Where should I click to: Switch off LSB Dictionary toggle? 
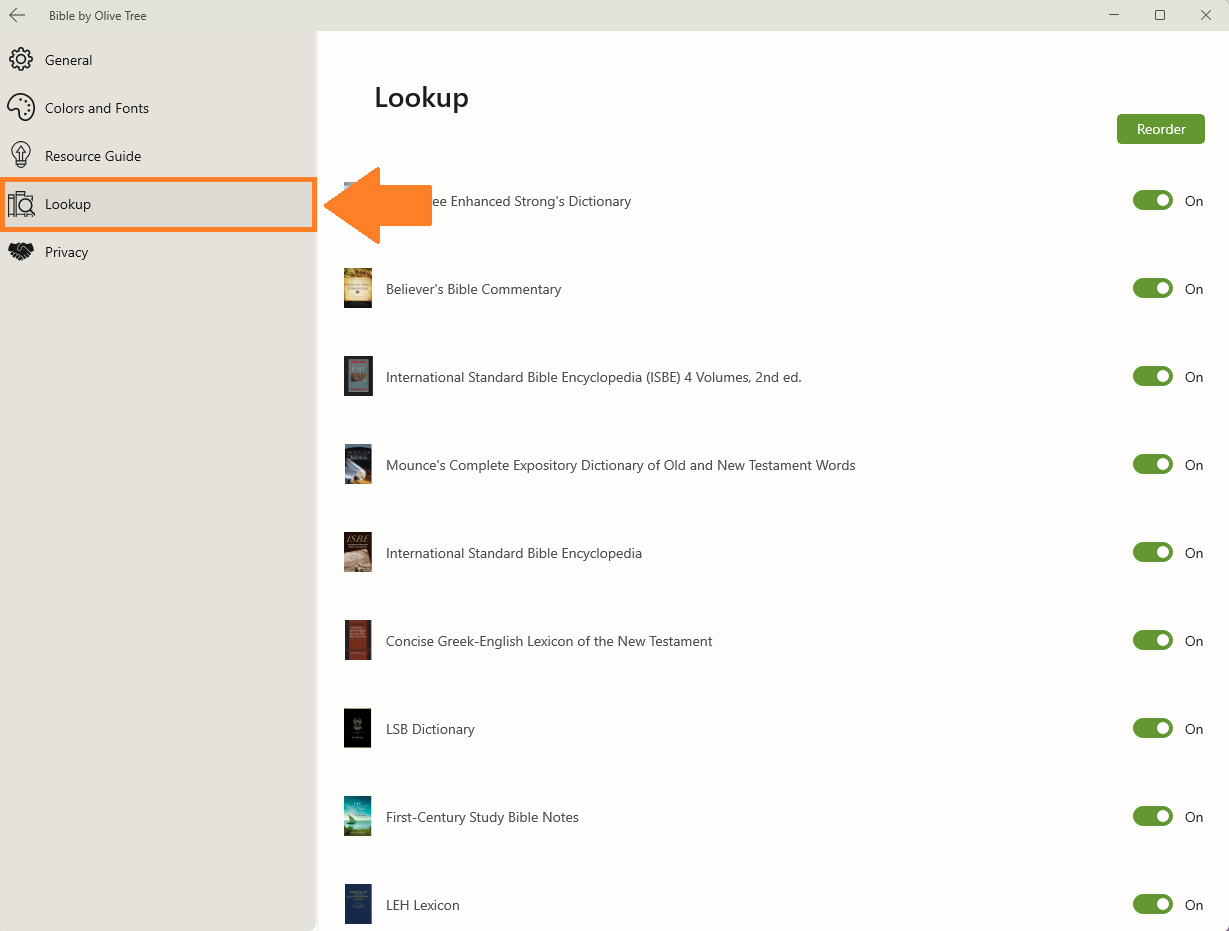(1153, 729)
